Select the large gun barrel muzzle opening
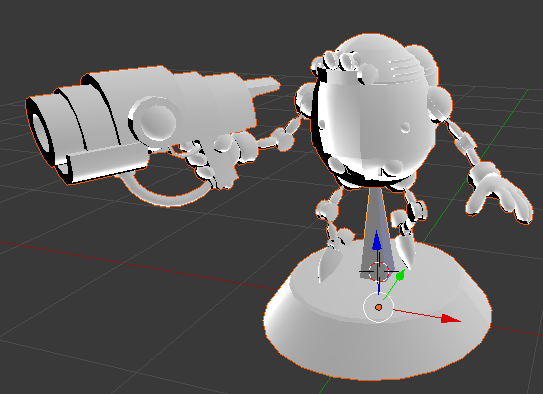 [x=41, y=135]
